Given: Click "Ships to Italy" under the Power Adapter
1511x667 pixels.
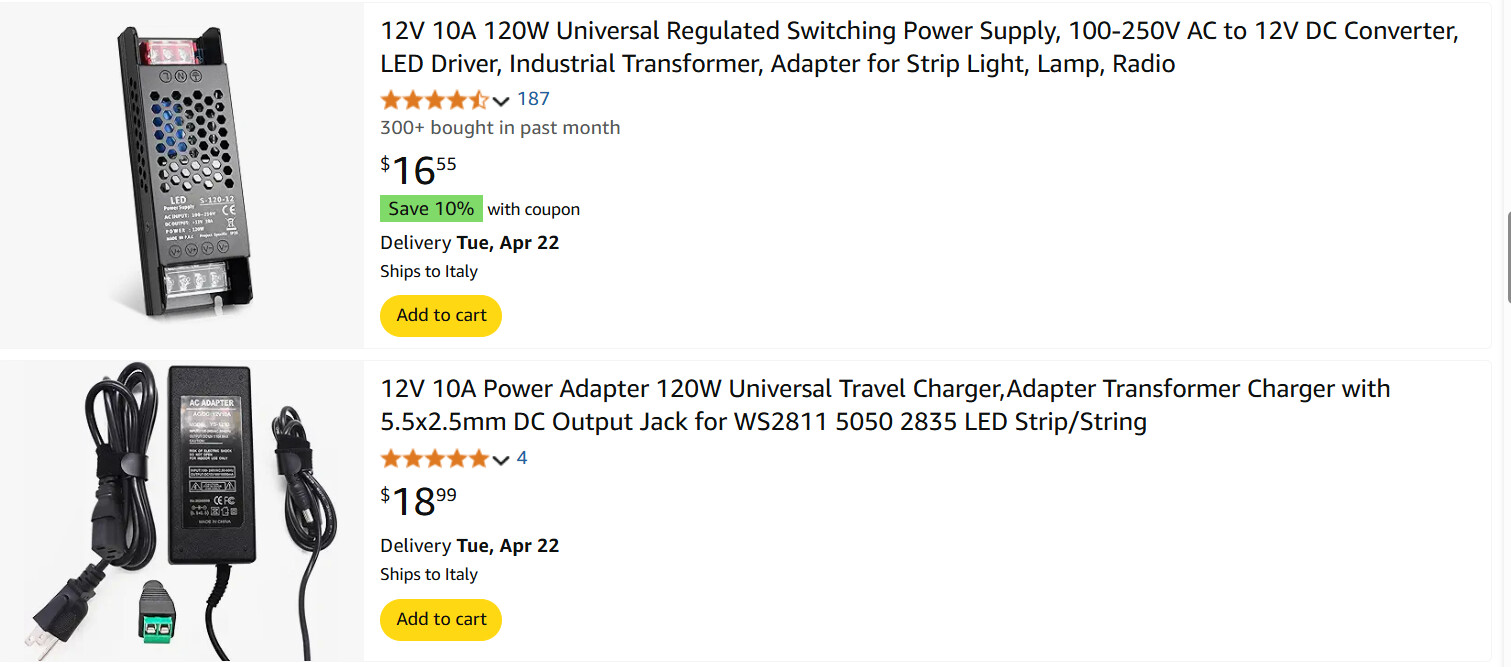Looking at the screenshot, I should pyautogui.click(x=429, y=575).
